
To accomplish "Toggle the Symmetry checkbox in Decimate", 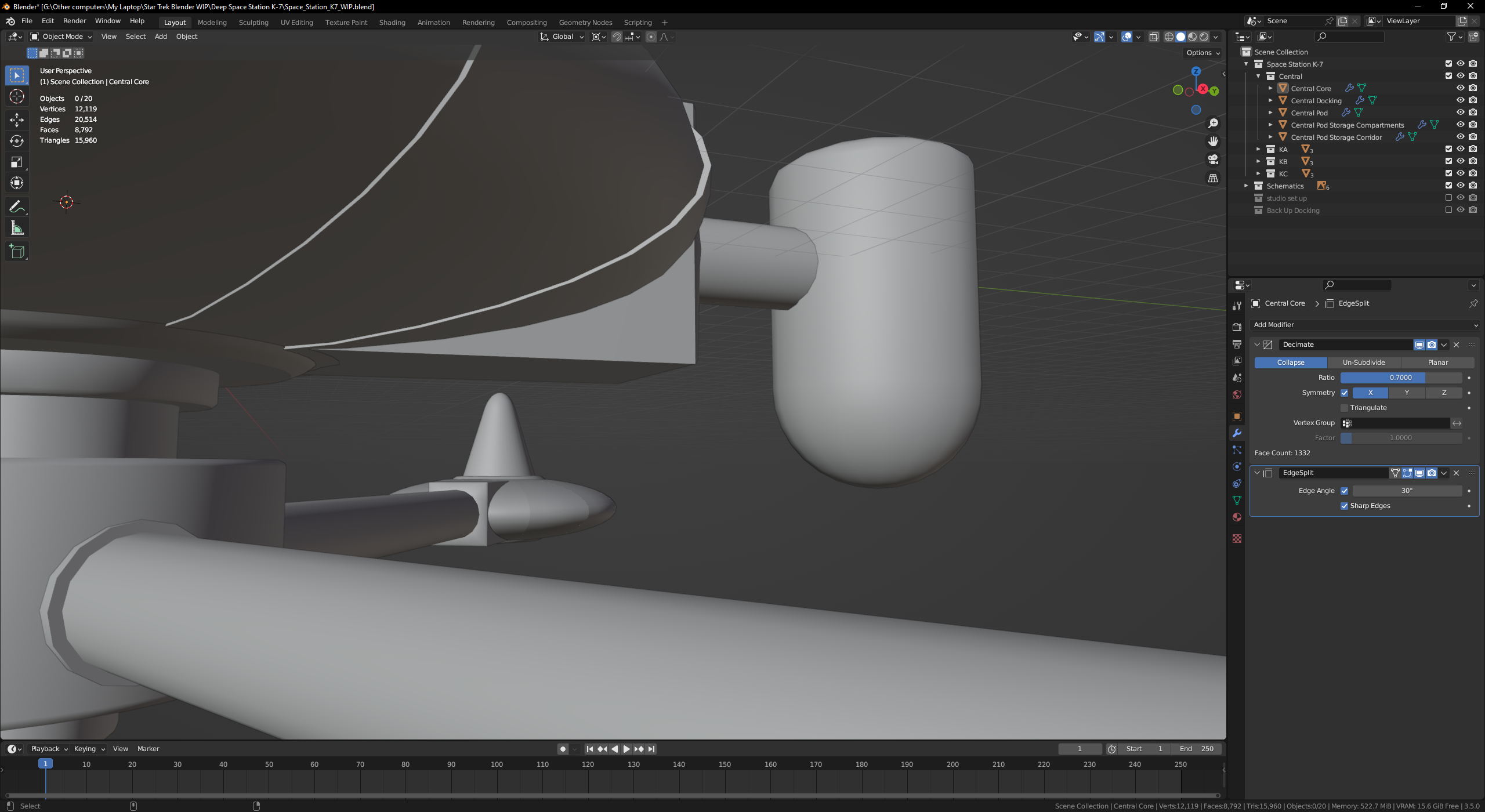I will [1344, 393].
